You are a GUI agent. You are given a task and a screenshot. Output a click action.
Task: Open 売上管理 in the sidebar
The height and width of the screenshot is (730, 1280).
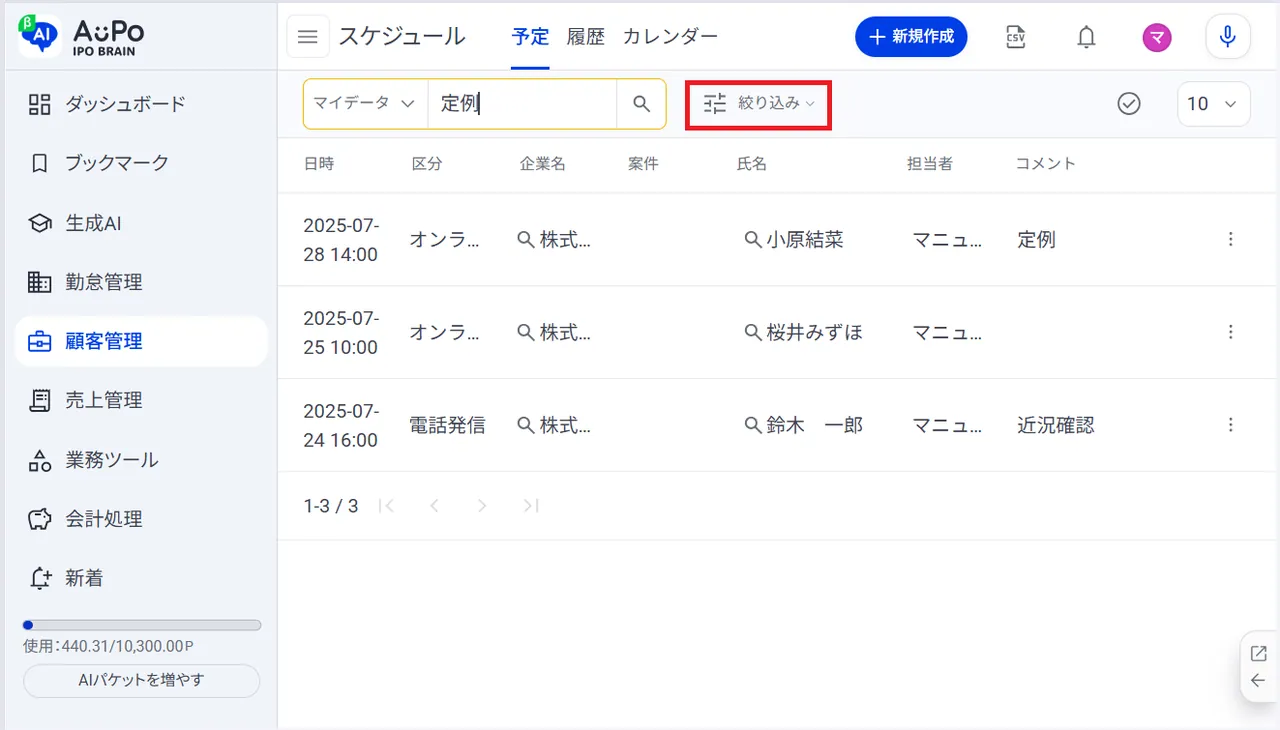[x=141, y=400]
